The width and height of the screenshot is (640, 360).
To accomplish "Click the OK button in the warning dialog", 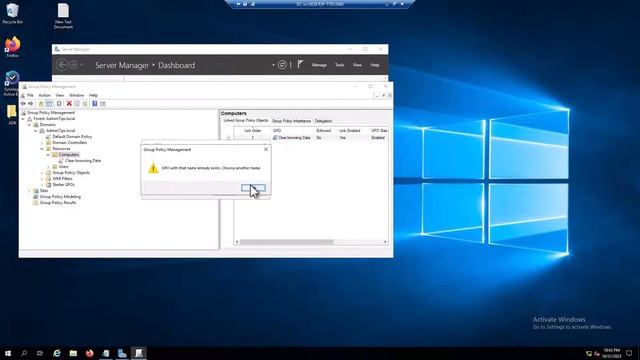I will pos(253,188).
